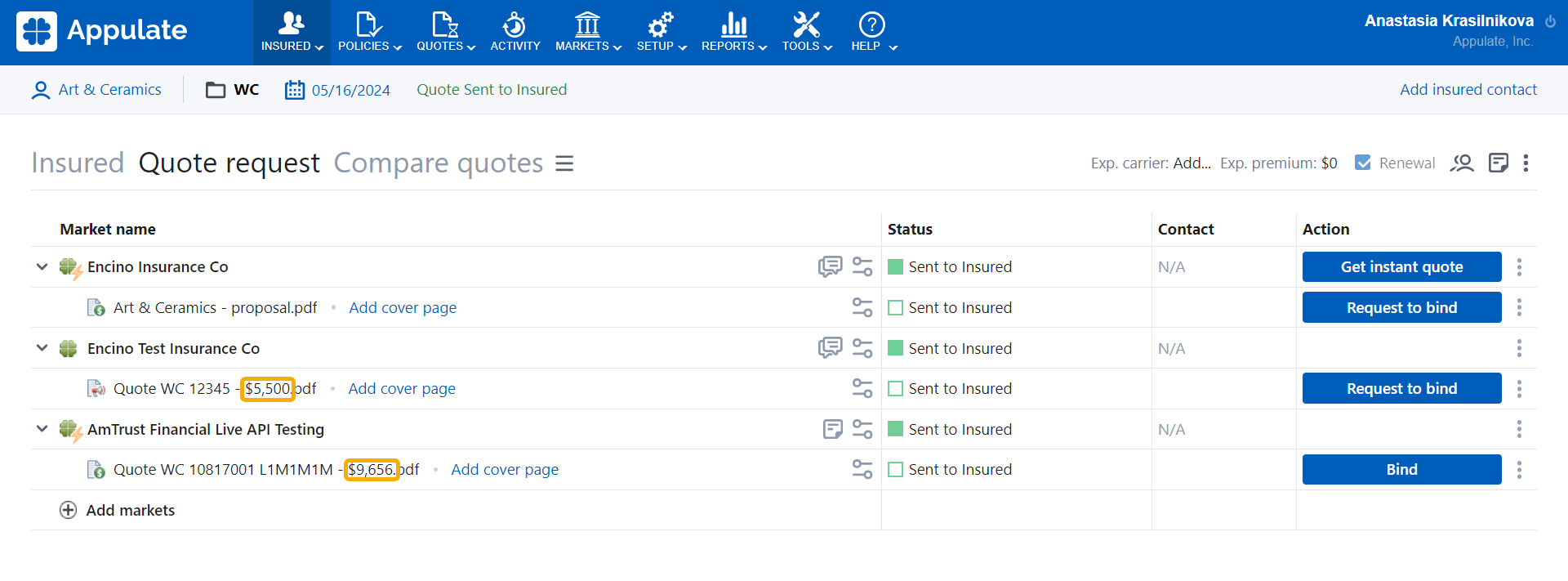Click Add insured contact link
This screenshot has width=1568, height=581.
(1468, 90)
